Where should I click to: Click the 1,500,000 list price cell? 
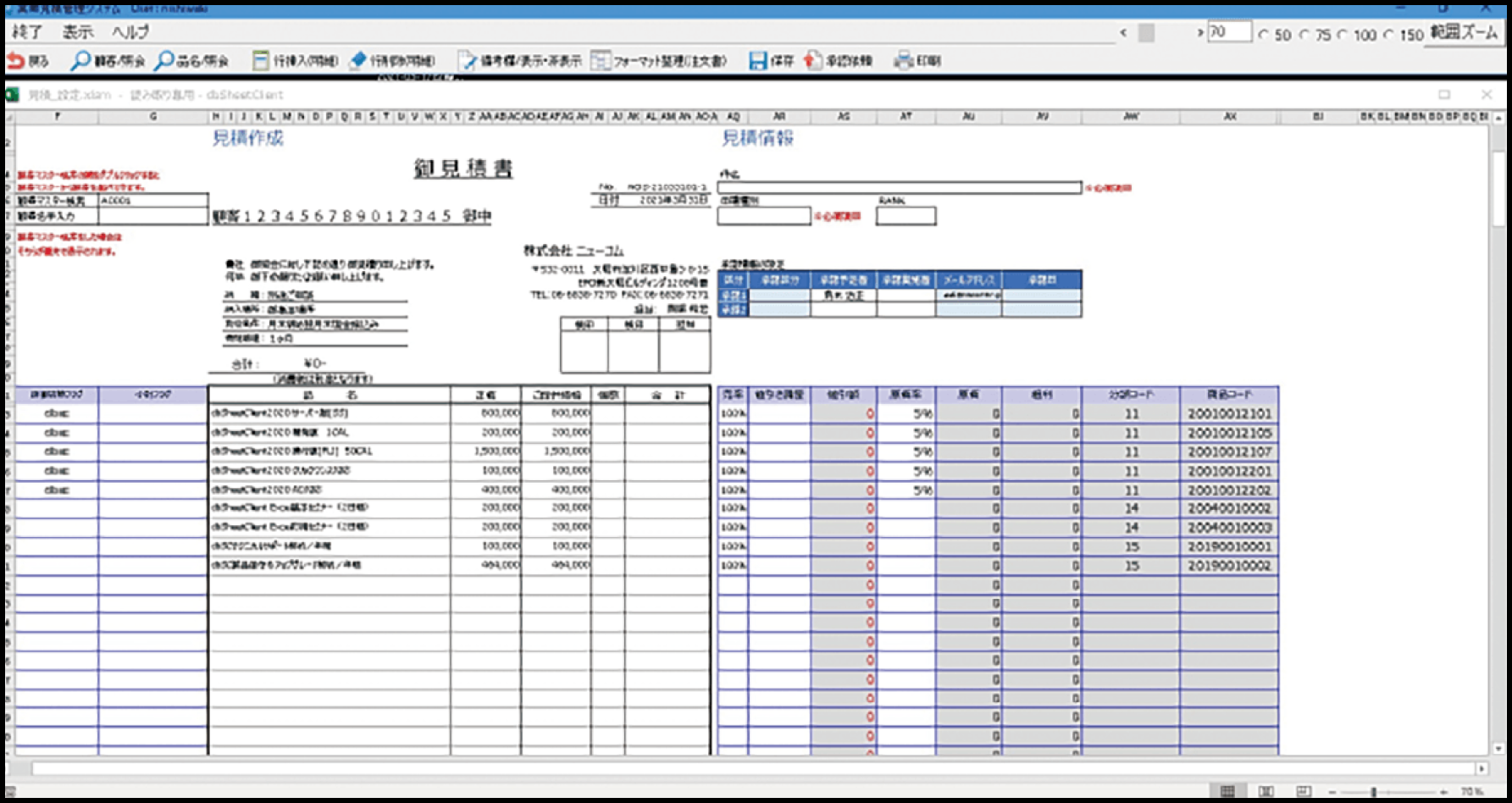[485, 451]
